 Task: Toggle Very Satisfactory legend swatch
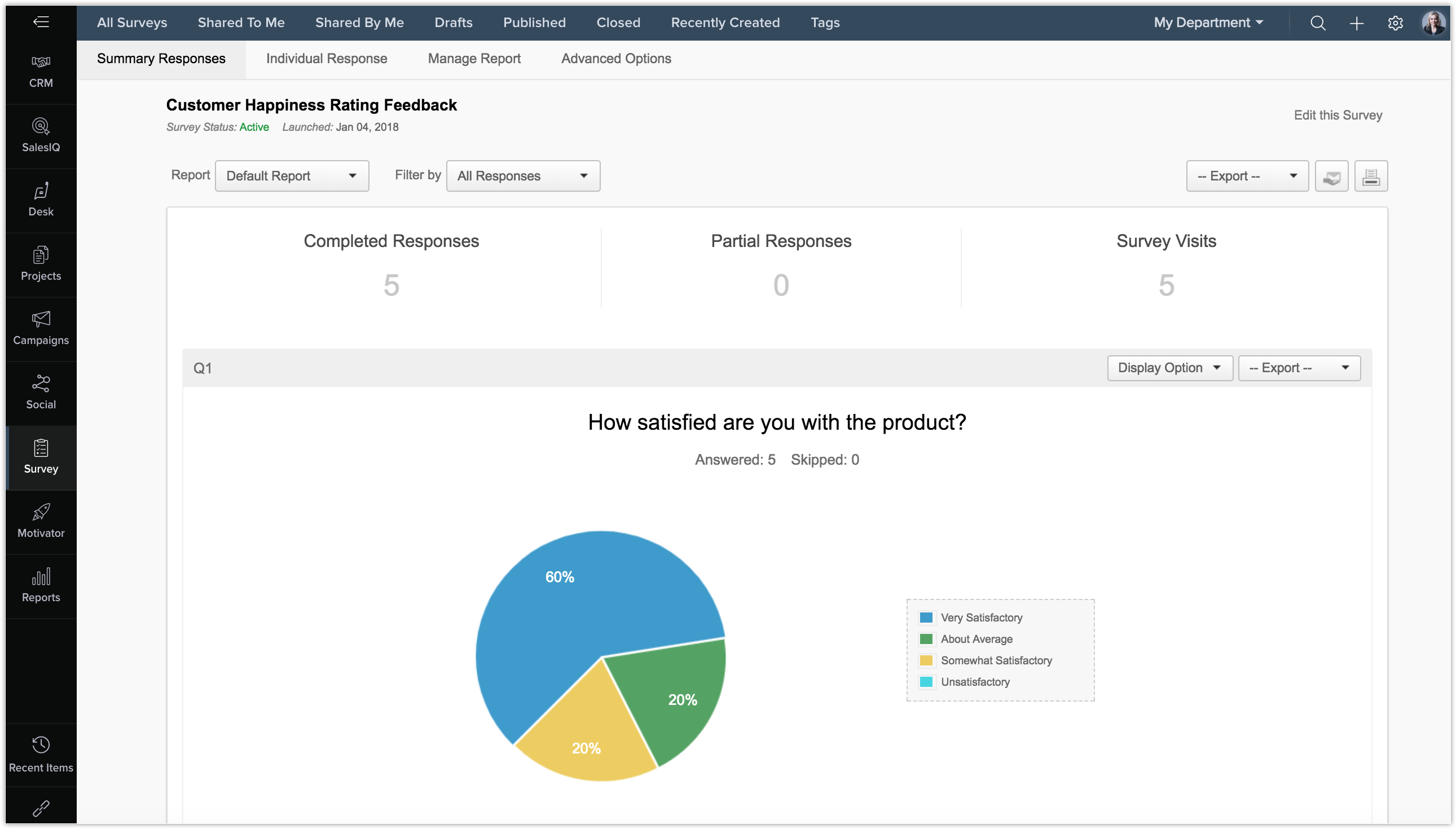tap(926, 618)
